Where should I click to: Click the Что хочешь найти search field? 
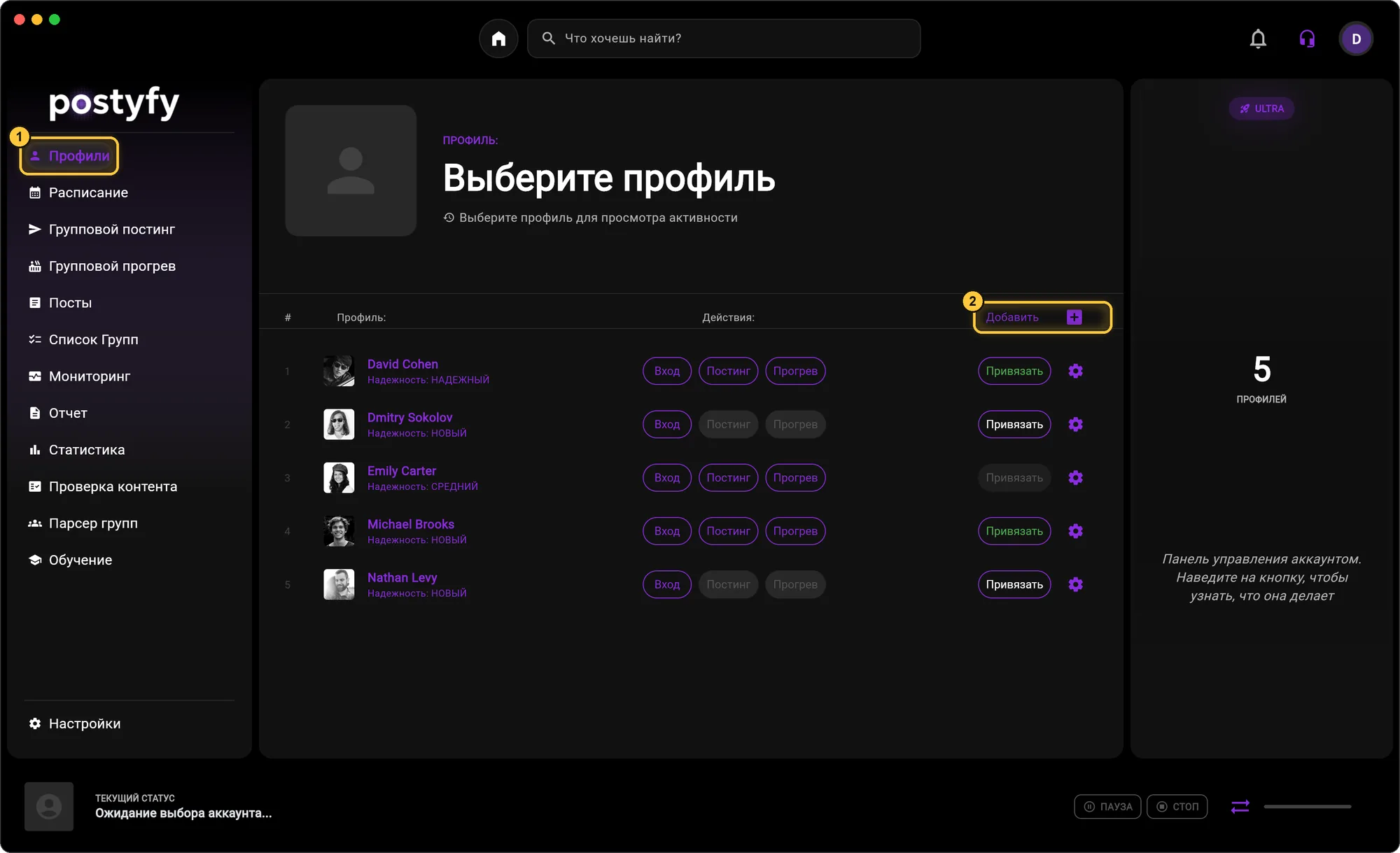click(724, 38)
